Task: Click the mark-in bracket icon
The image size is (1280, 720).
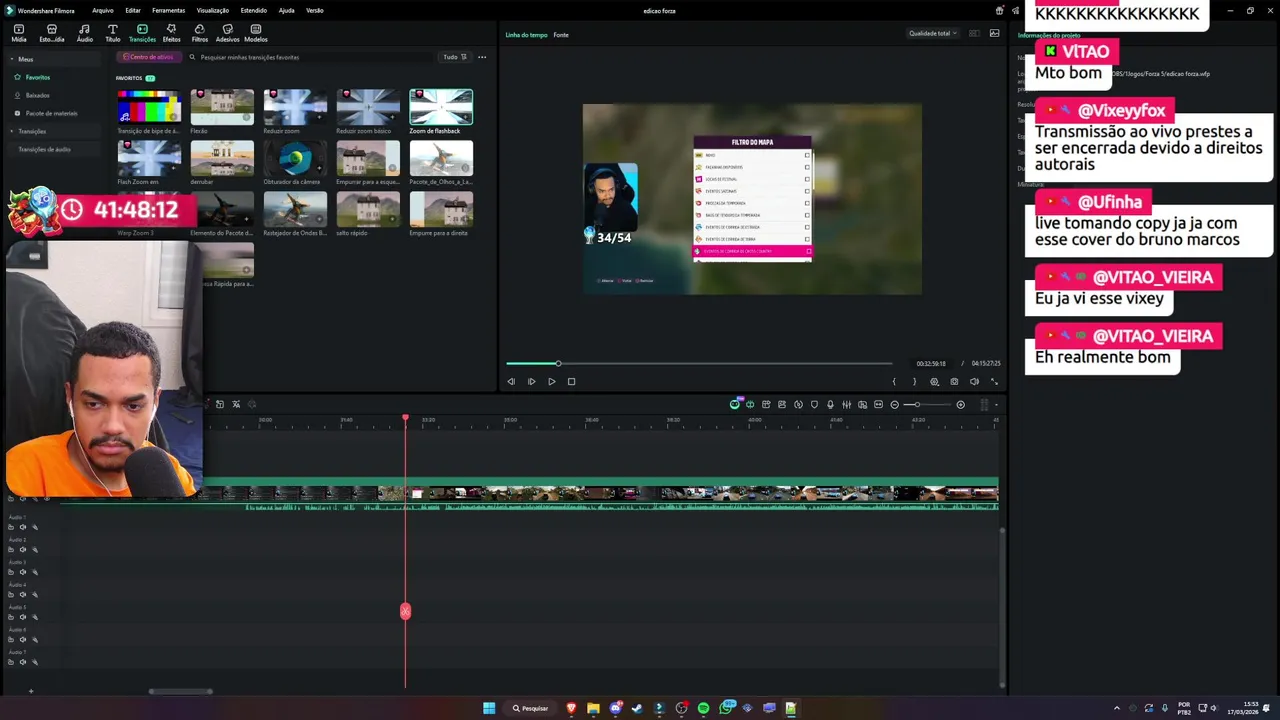Action: (894, 381)
